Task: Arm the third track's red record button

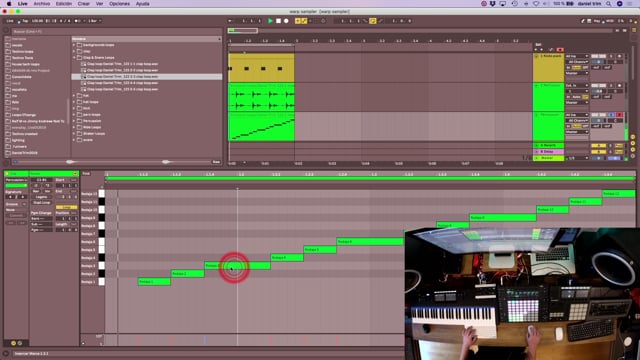Action: (x=620, y=115)
